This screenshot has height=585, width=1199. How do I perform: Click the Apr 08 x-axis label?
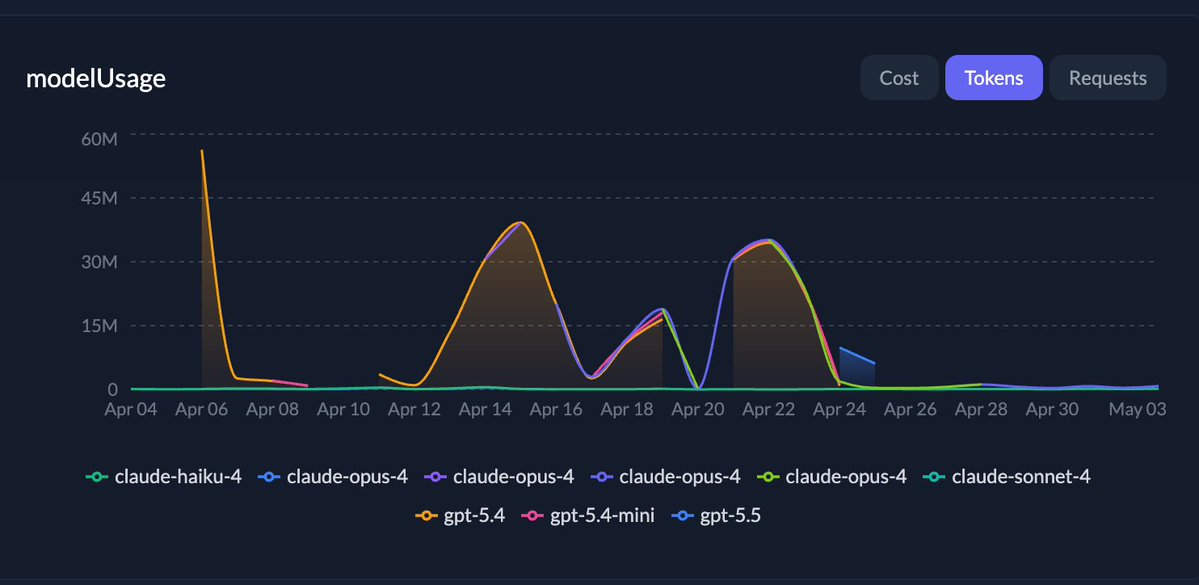tap(273, 410)
